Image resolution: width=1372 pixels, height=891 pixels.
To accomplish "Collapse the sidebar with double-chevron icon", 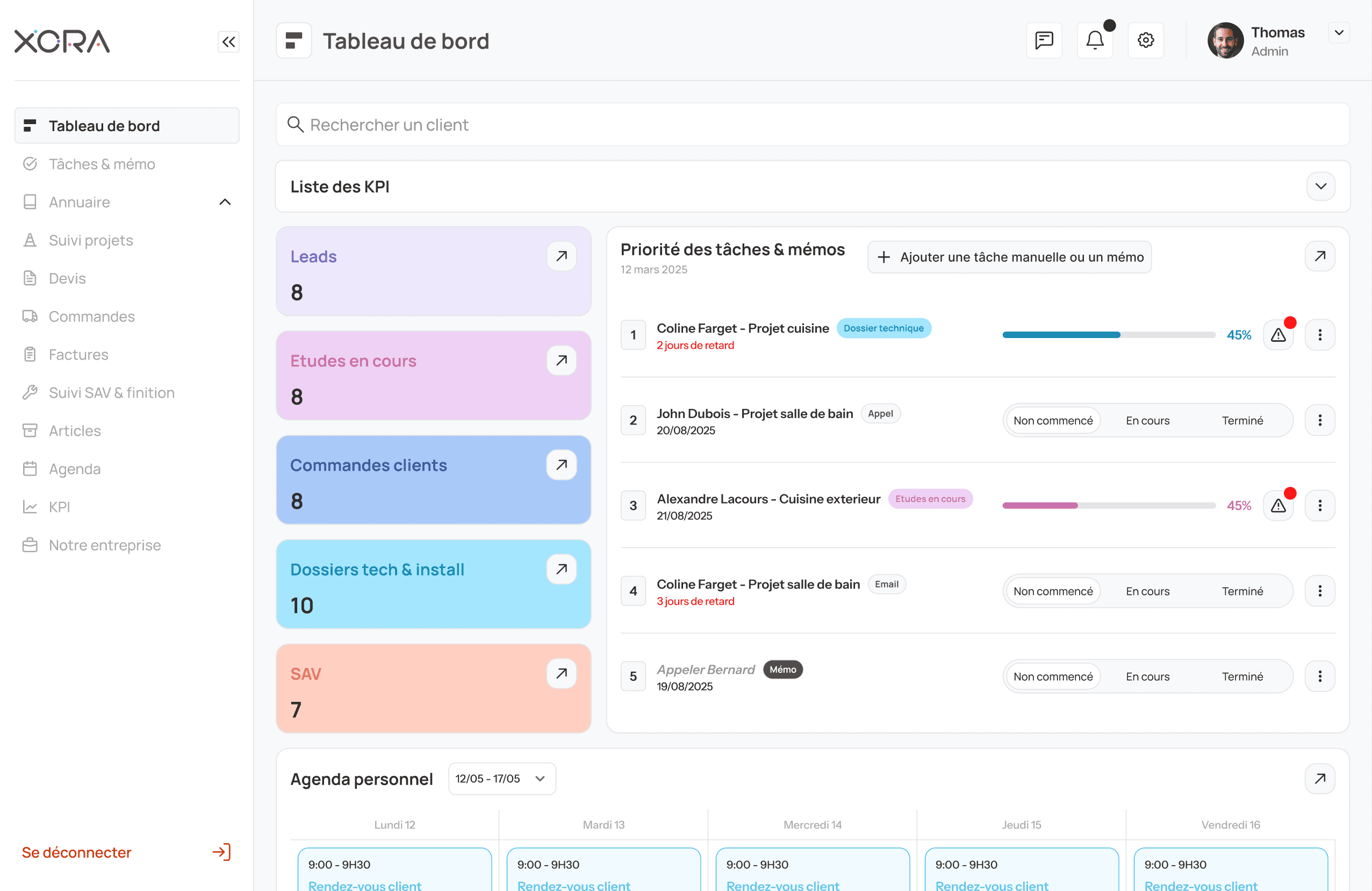I will pos(228,41).
